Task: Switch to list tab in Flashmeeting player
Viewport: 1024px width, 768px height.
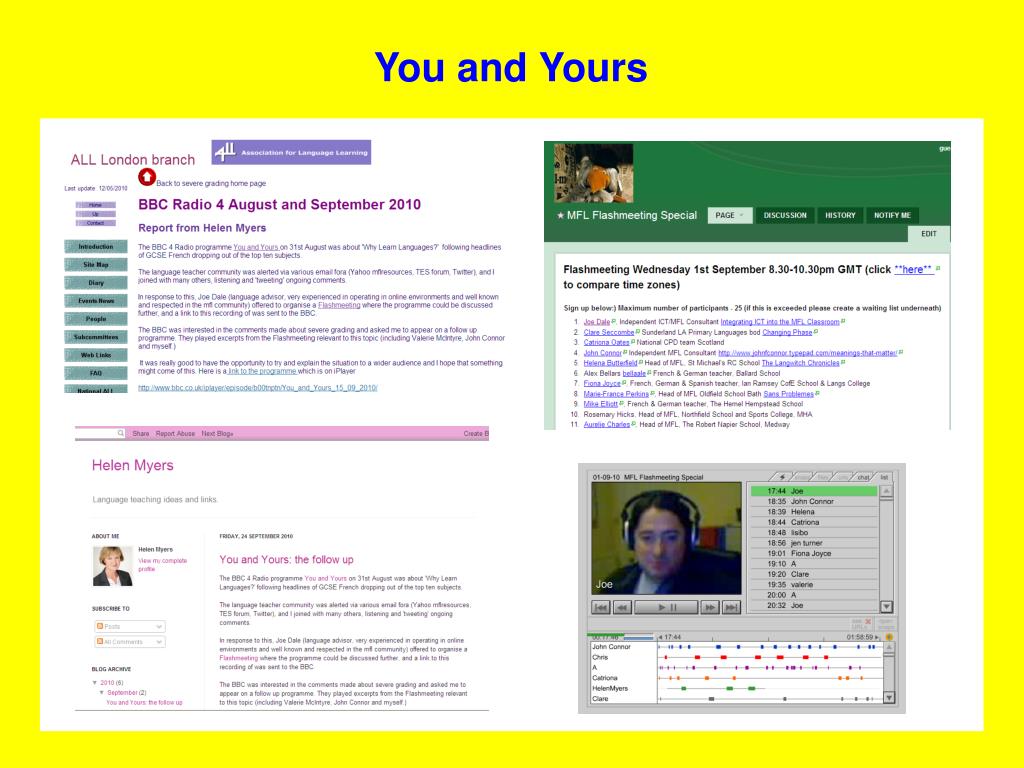Action: click(x=884, y=477)
